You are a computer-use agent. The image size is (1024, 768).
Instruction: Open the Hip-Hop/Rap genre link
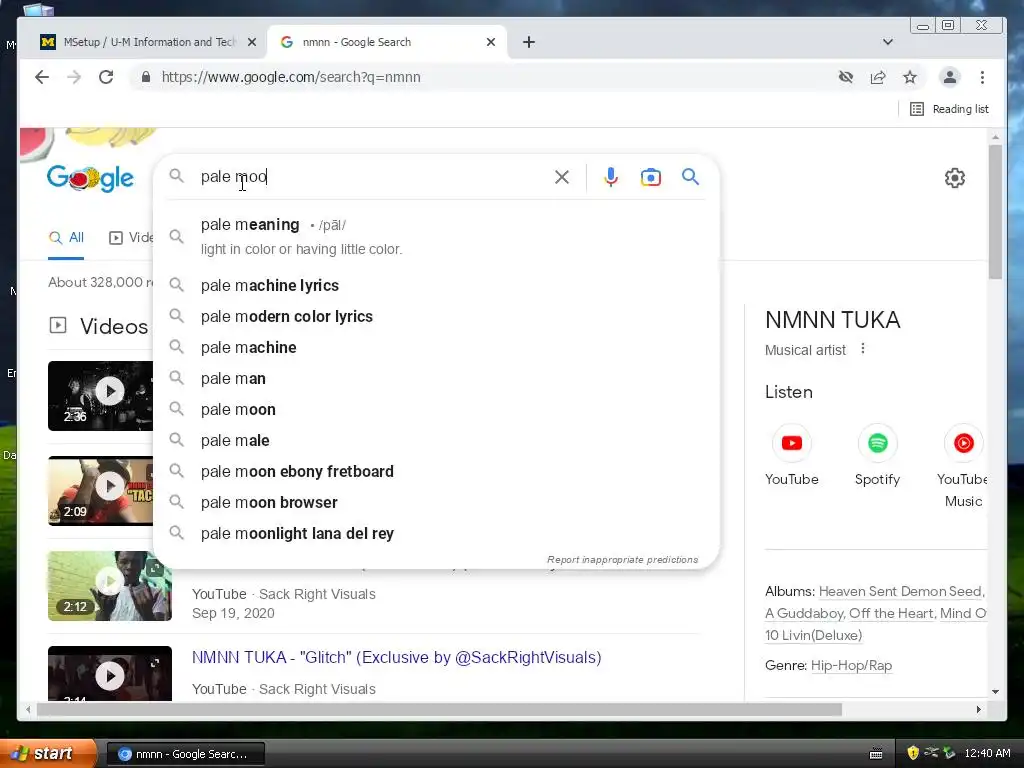(851, 665)
